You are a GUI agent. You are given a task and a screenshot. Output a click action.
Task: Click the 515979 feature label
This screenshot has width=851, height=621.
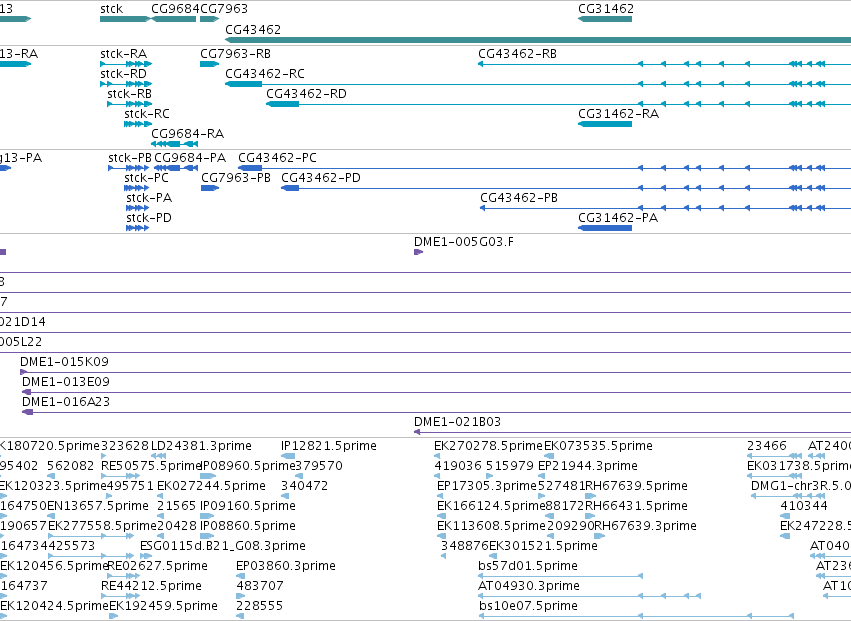[x=510, y=466]
